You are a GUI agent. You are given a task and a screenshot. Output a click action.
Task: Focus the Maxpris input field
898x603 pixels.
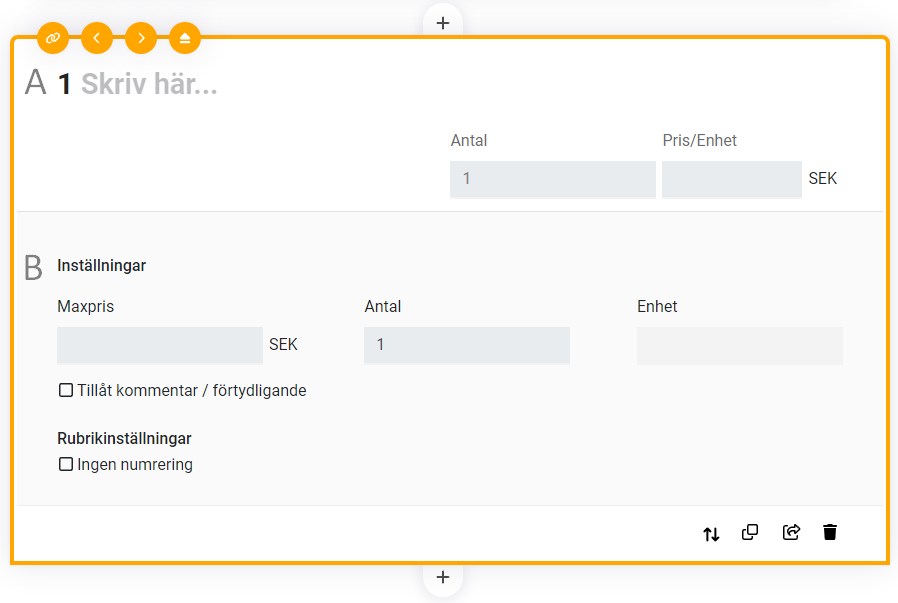click(x=160, y=345)
